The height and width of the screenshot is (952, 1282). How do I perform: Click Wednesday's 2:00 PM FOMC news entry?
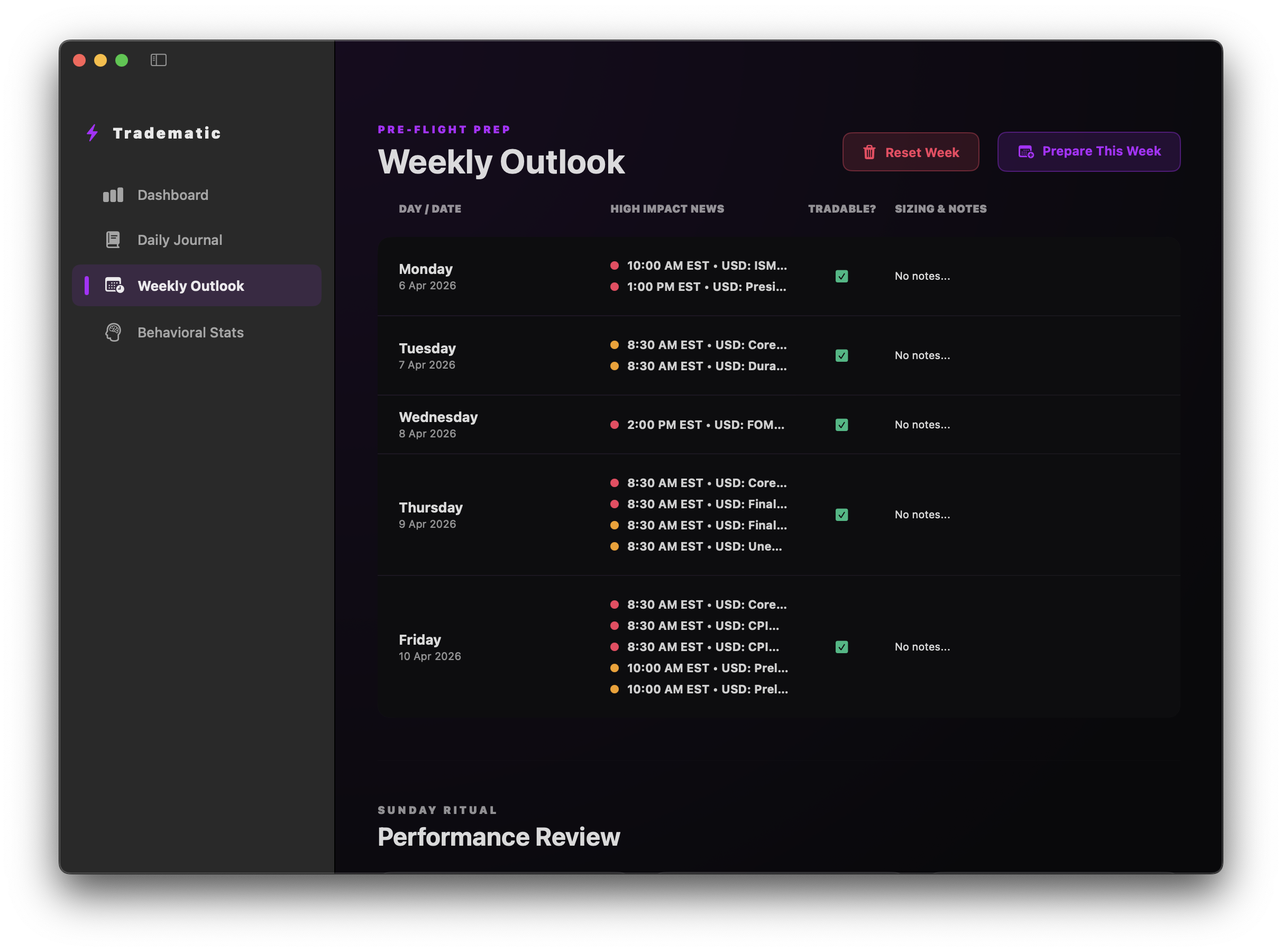coord(704,425)
